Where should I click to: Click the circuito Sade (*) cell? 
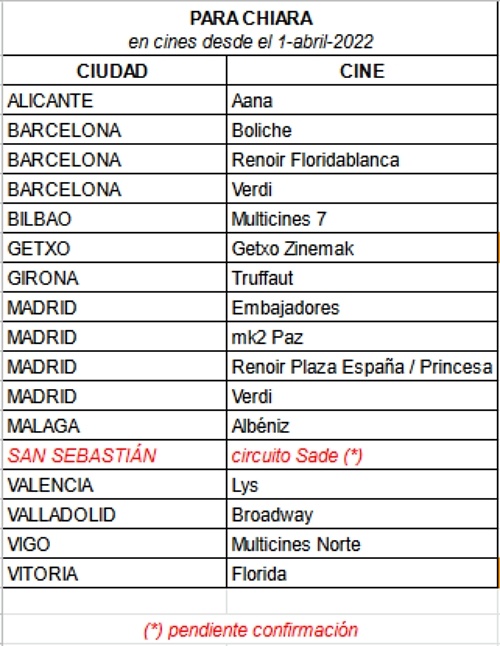coord(362,456)
